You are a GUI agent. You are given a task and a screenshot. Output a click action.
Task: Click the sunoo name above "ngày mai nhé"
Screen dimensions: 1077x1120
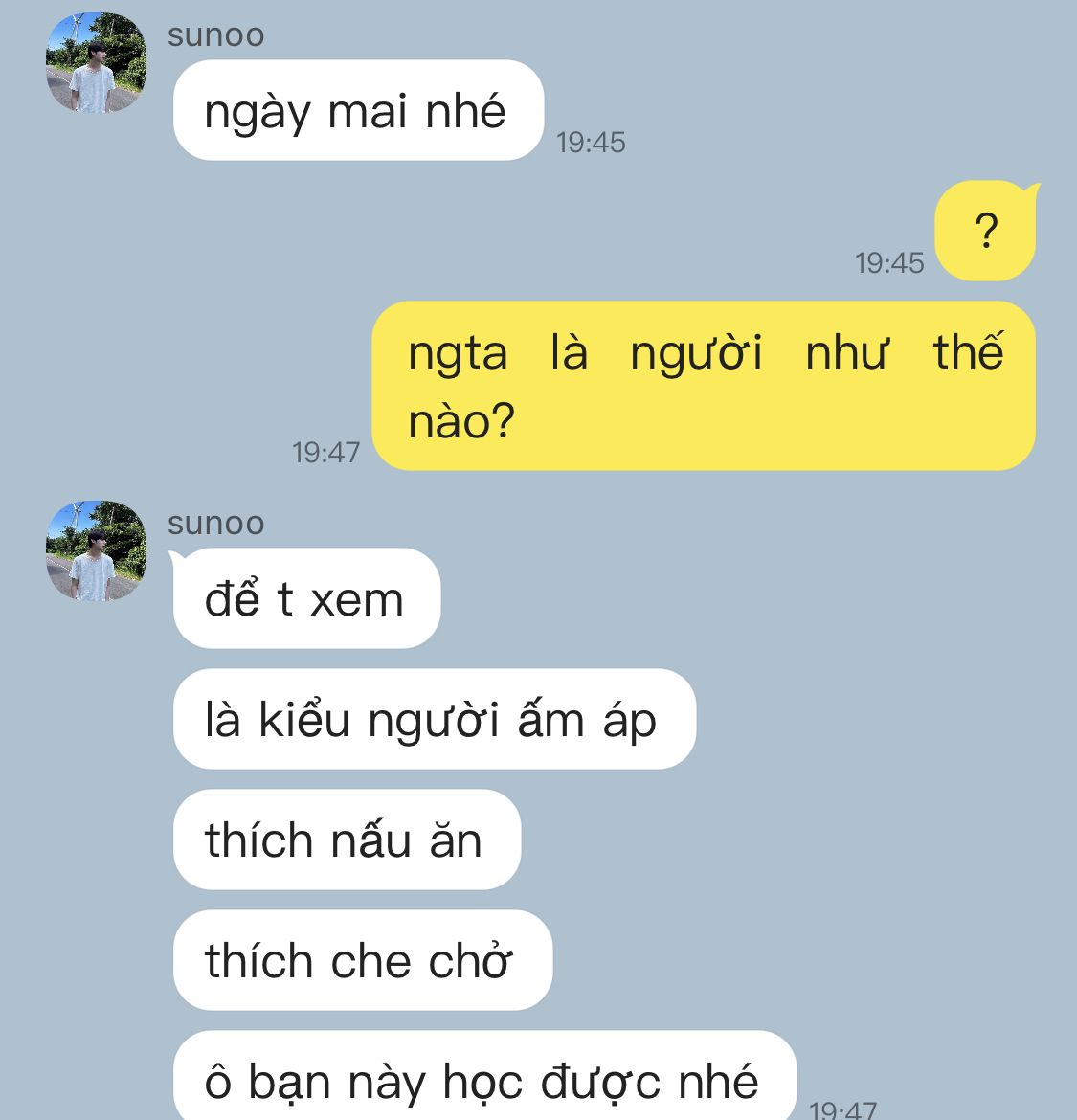[x=215, y=35]
